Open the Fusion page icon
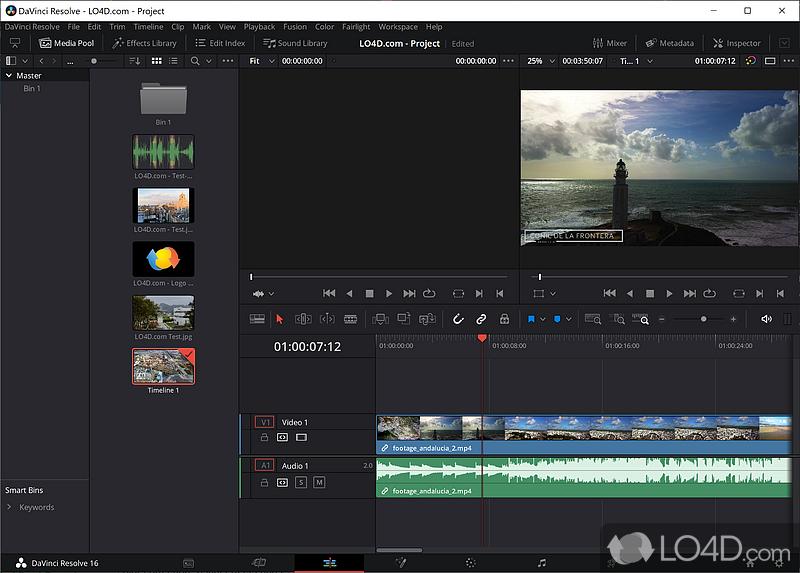Viewport: 800px width, 573px height. point(401,563)
